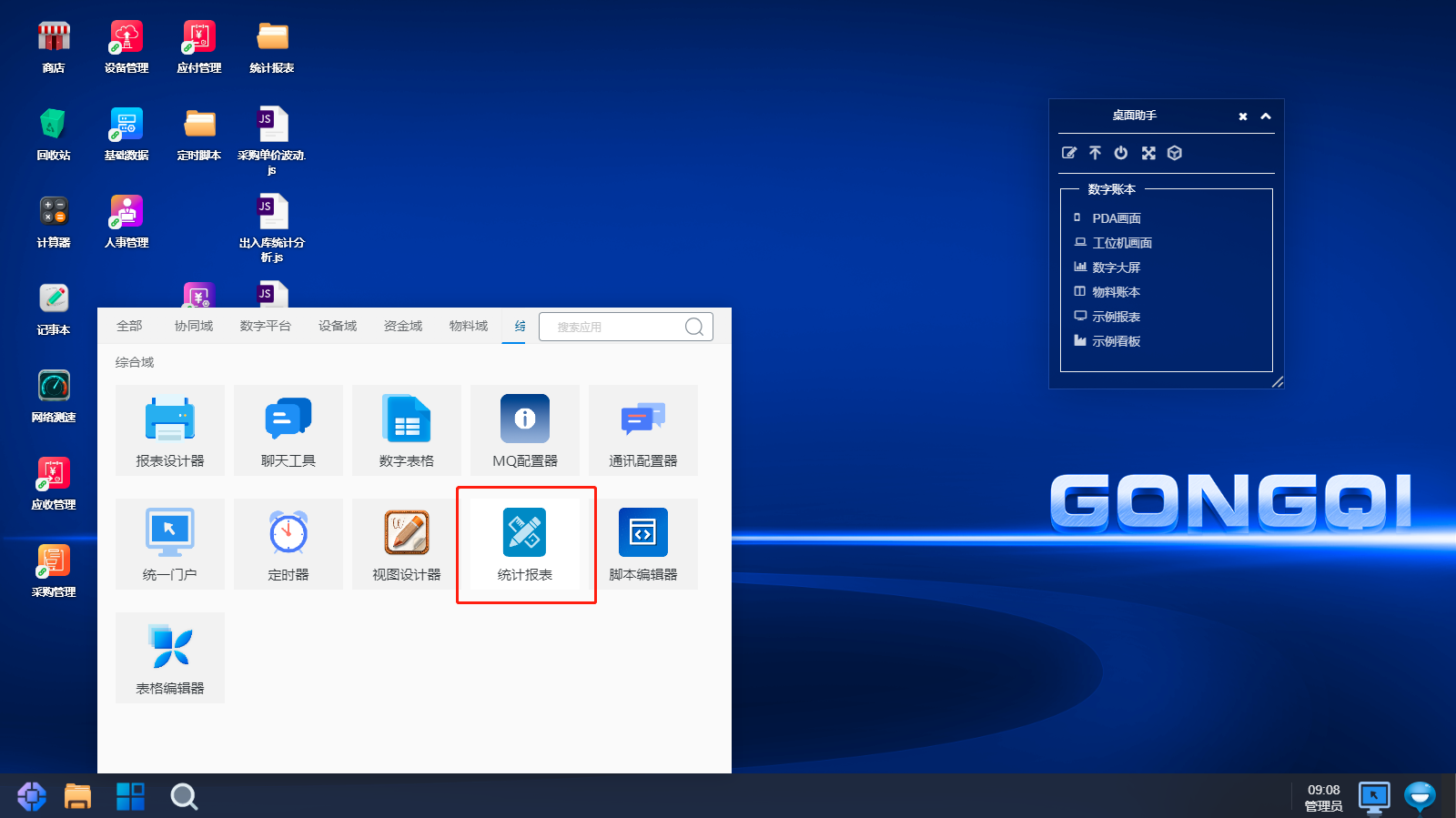The width and height of the screenshot is (1456, 818).
Task: Open 人事管理 desktop shortcut
Action: point(126,222)
